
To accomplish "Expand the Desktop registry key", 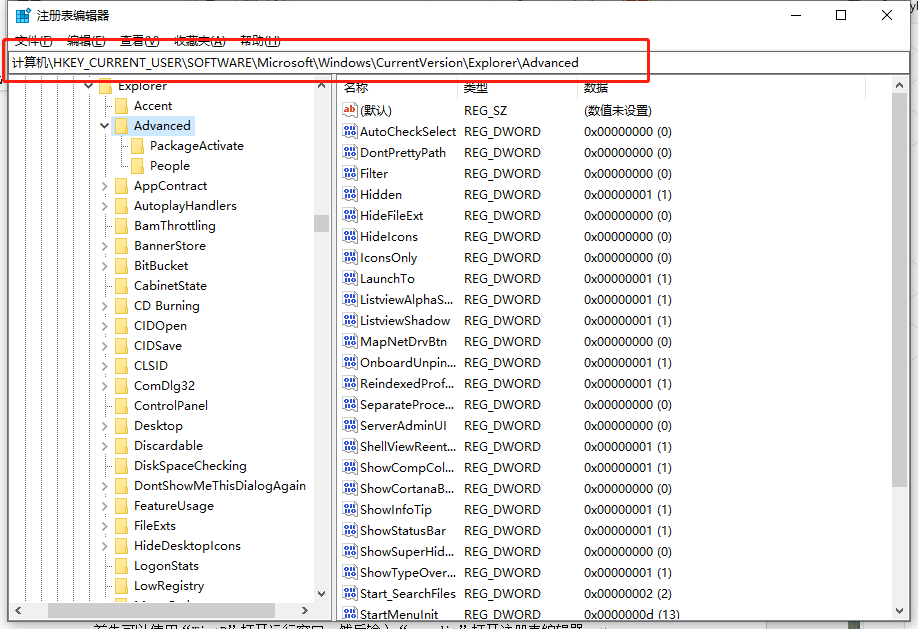I will [x=105, y=426].
